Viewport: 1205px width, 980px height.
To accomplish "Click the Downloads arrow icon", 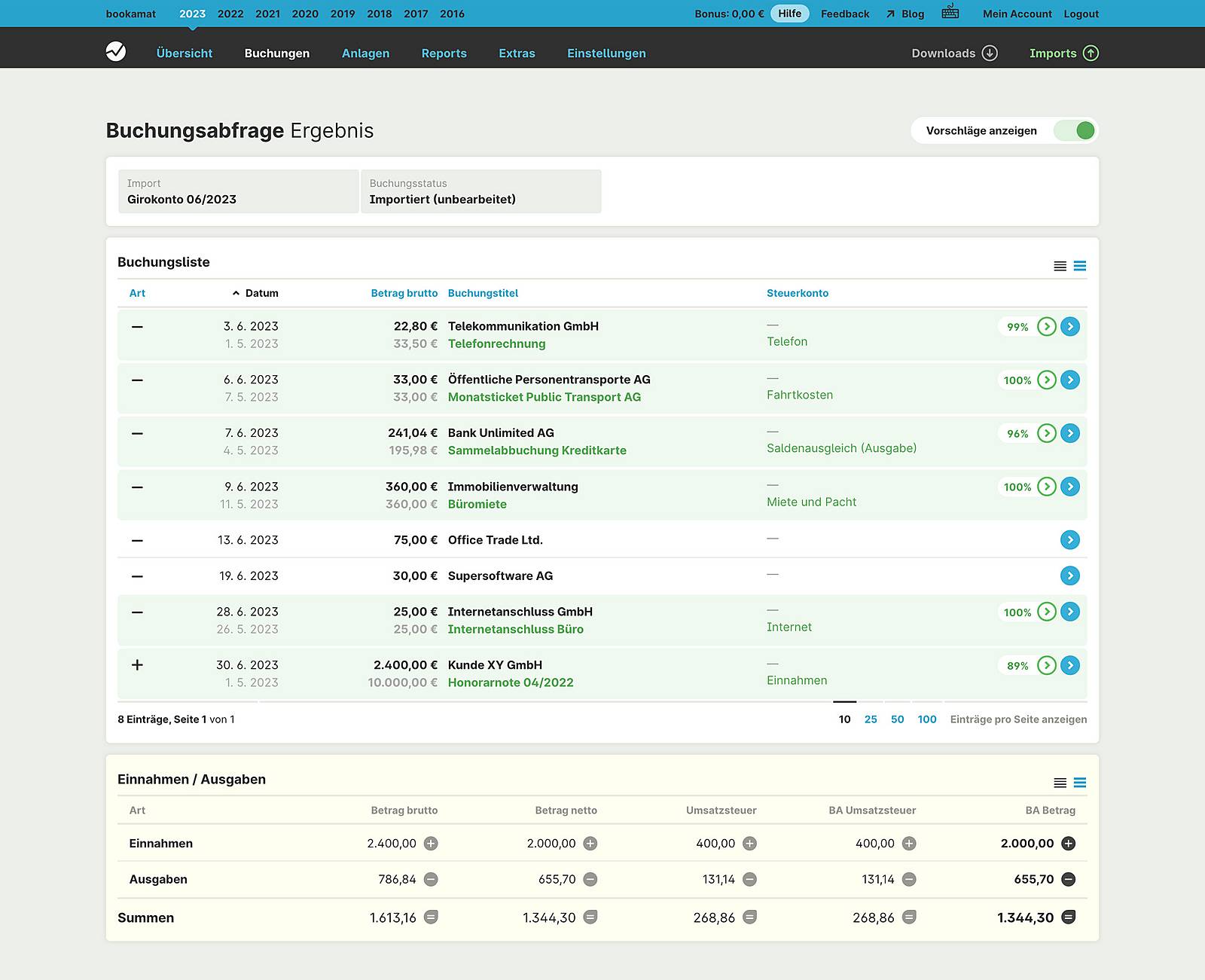I will pos(990,53).
